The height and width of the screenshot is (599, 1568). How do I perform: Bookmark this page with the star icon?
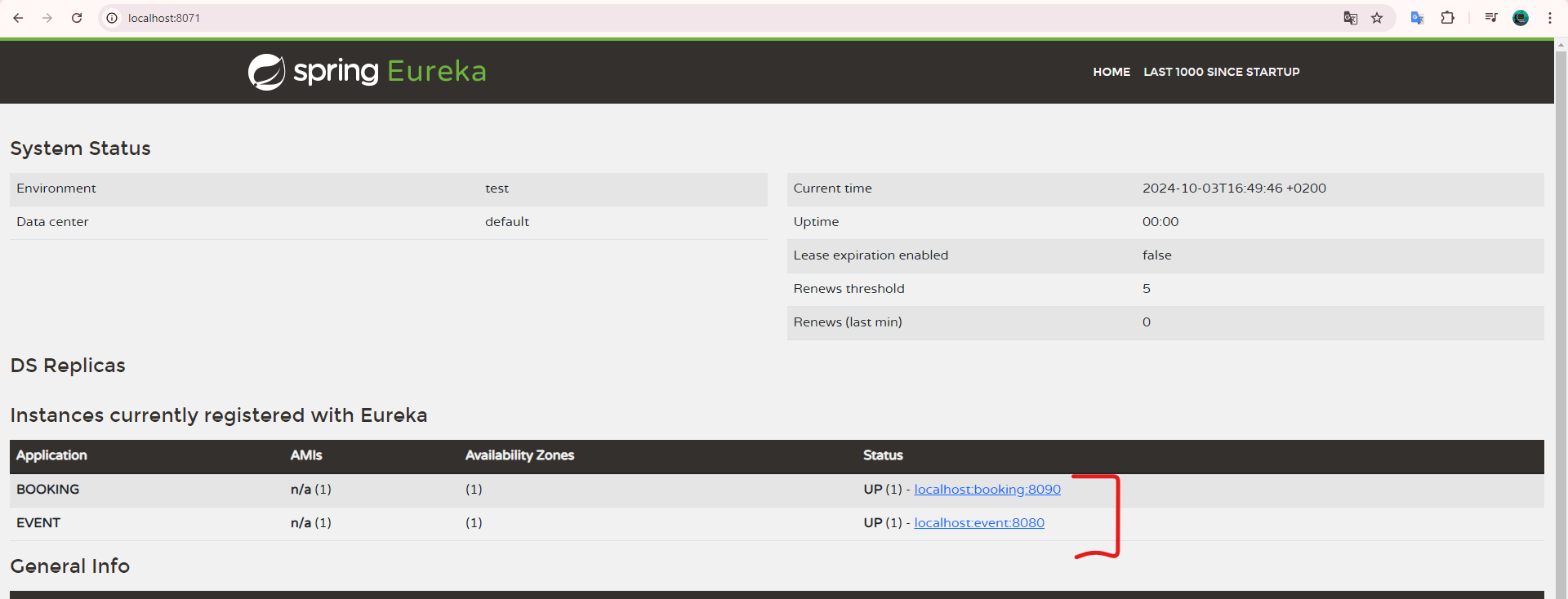pyautogui.click(x=1377, y=18)
